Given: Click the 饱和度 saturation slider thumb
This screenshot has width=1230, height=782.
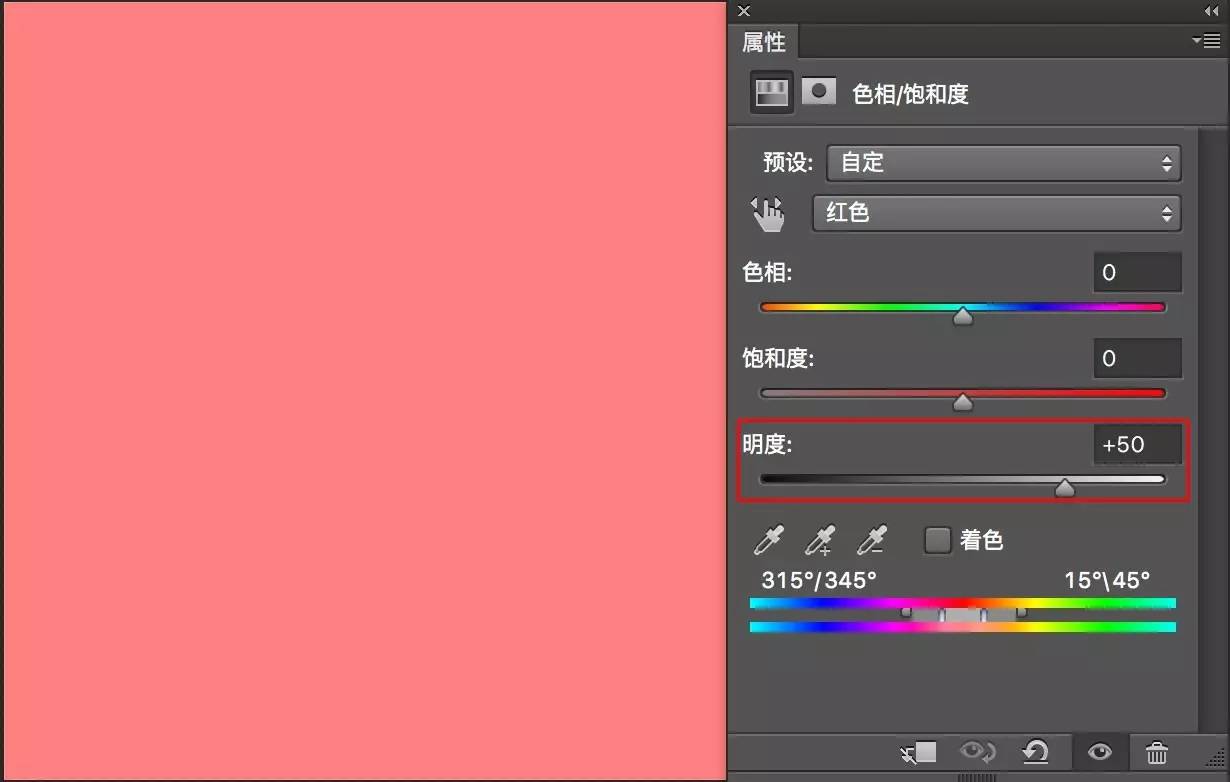Looking at the screenshot, I should coord(963,402).
